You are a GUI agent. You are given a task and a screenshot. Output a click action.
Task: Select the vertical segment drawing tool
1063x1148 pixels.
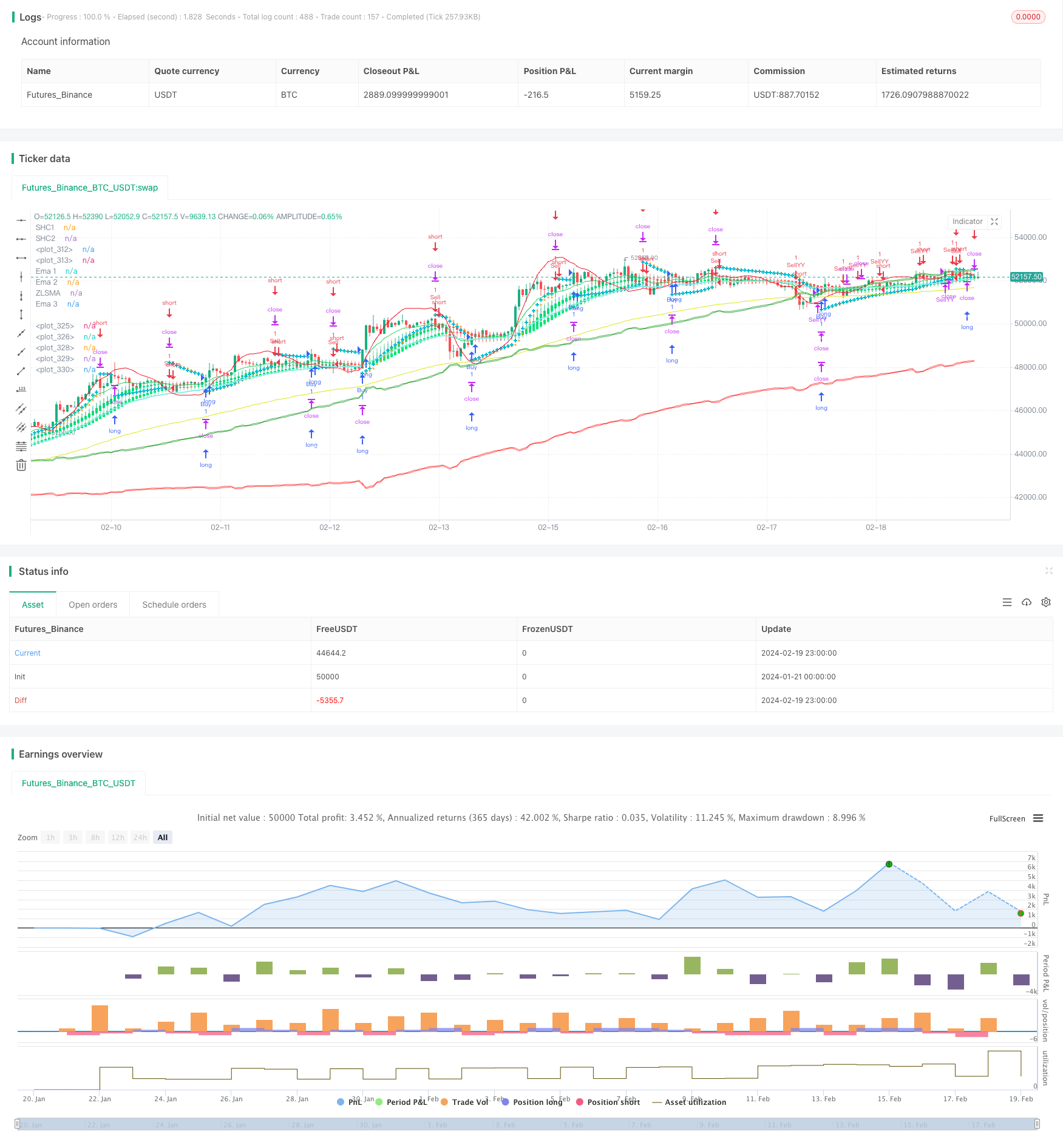pyautogui.click(x=21, y=314)
